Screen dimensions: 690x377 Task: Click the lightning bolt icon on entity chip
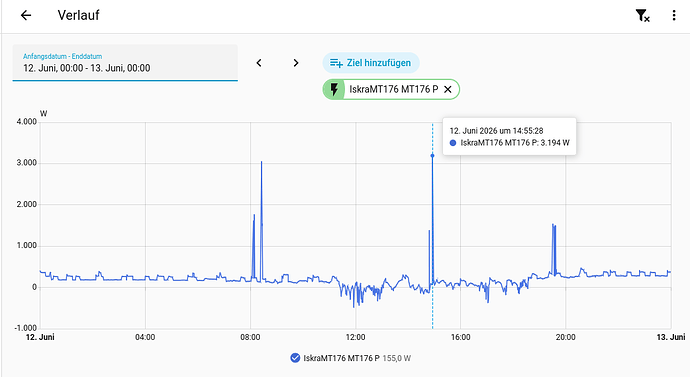tap(334, 89)
